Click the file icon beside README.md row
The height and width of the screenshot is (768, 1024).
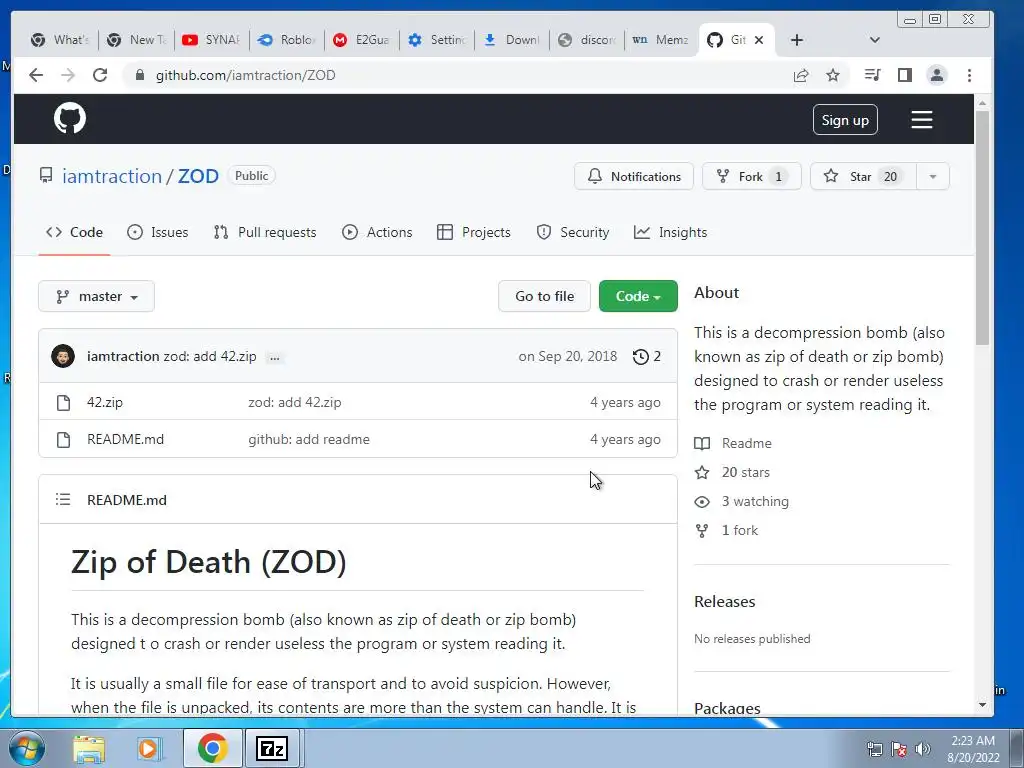[x=63, y=440]
